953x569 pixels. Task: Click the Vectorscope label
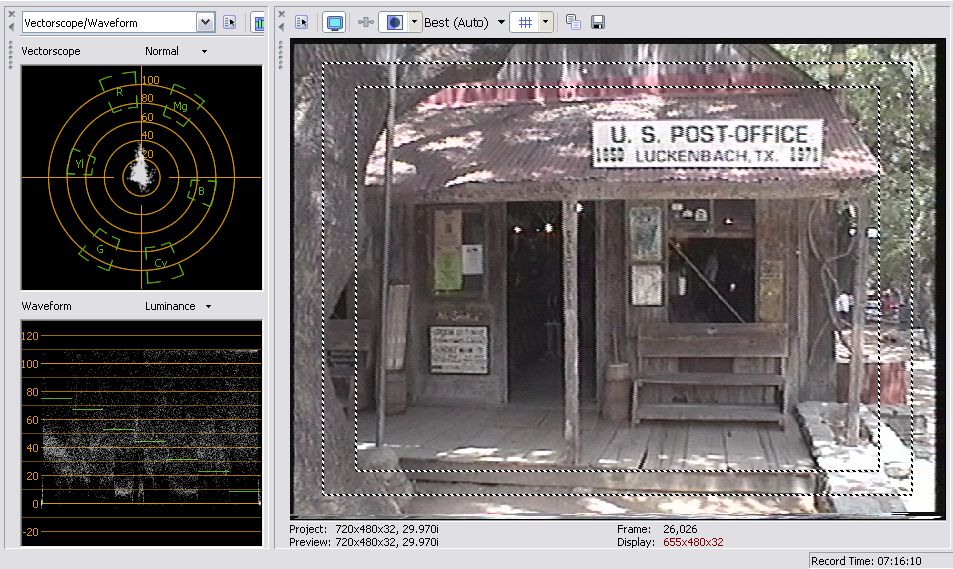(x=51, y=52)
